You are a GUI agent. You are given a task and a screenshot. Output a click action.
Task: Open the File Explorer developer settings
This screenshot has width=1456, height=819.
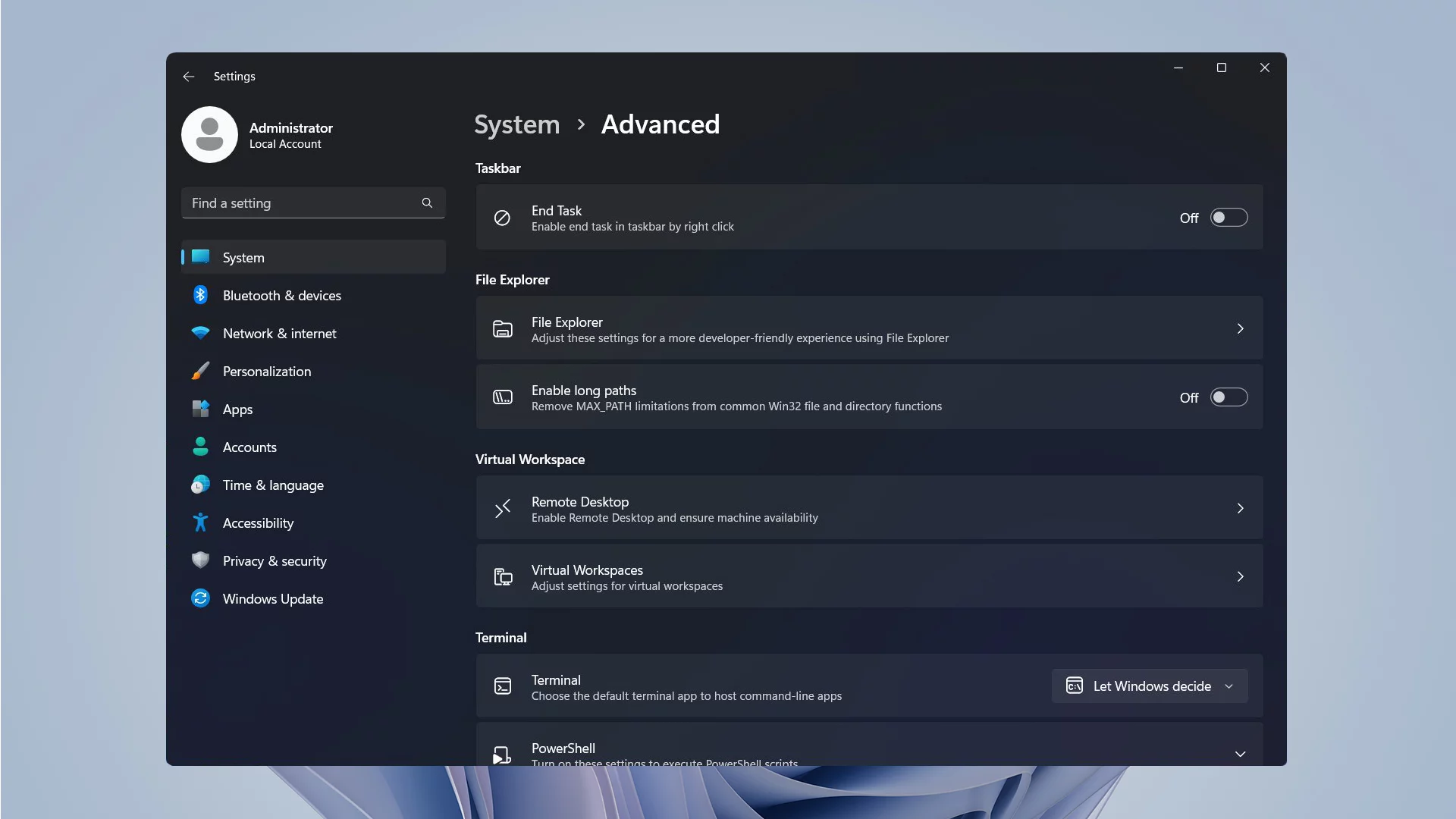869,328
